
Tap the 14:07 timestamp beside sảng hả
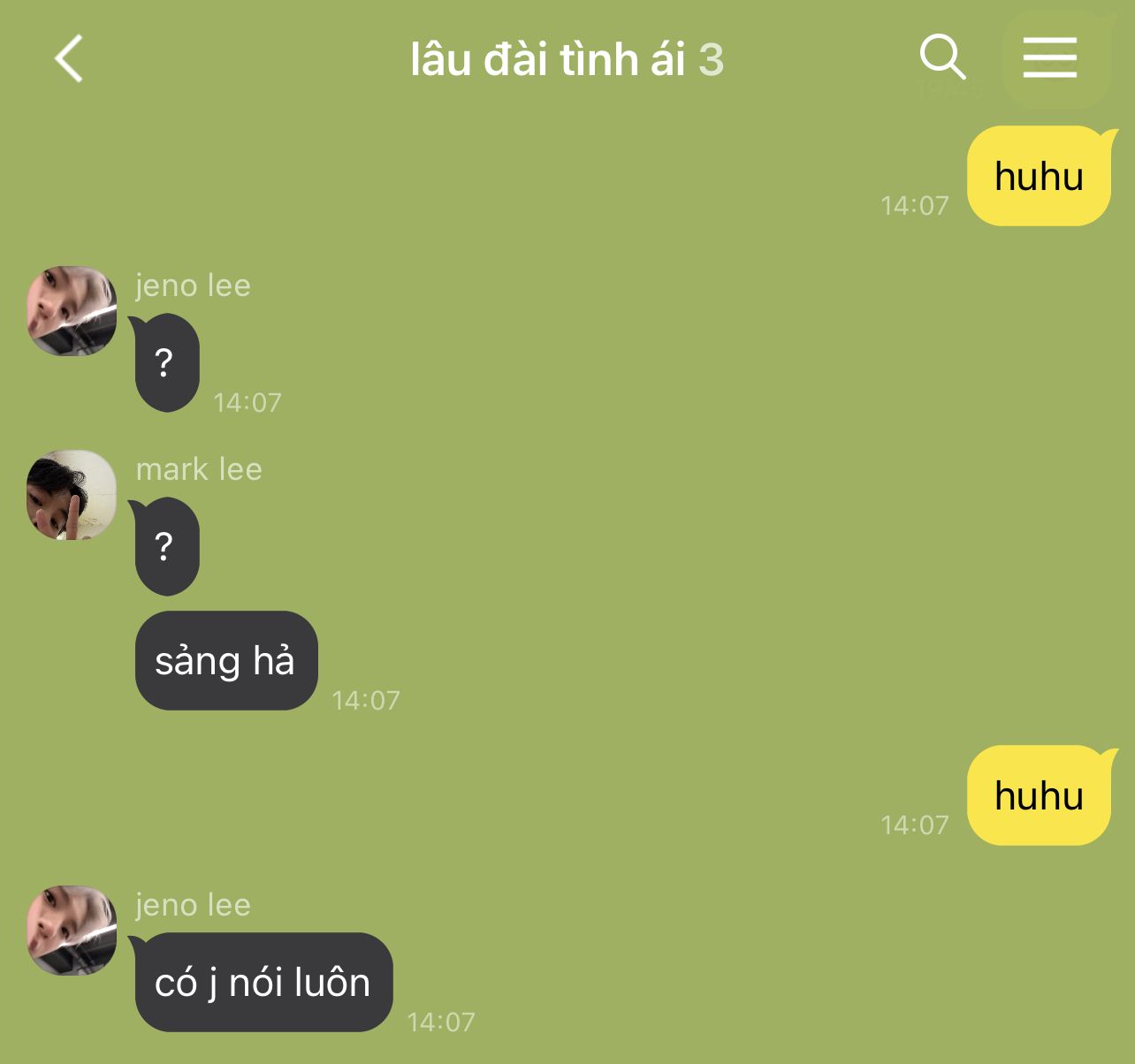[x=366, y=701]
